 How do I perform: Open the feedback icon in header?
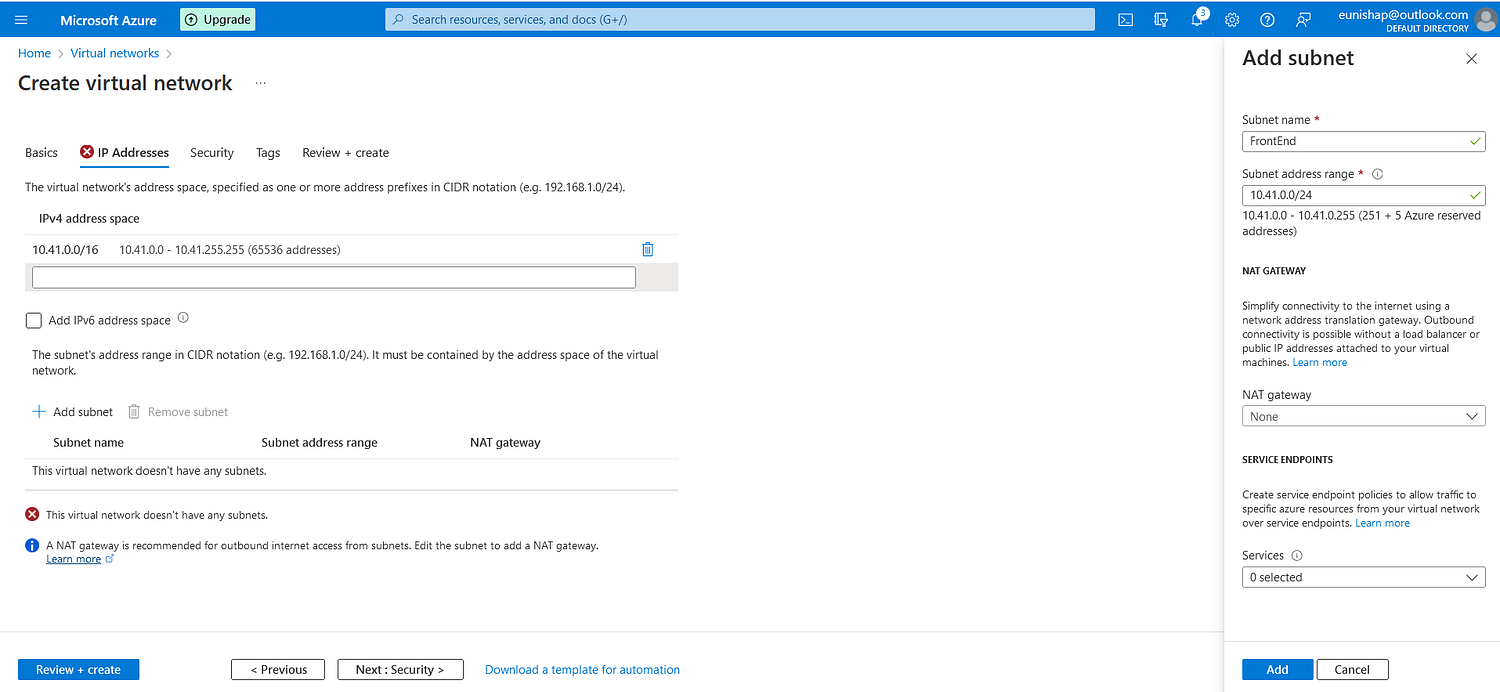click(1303, 20)
